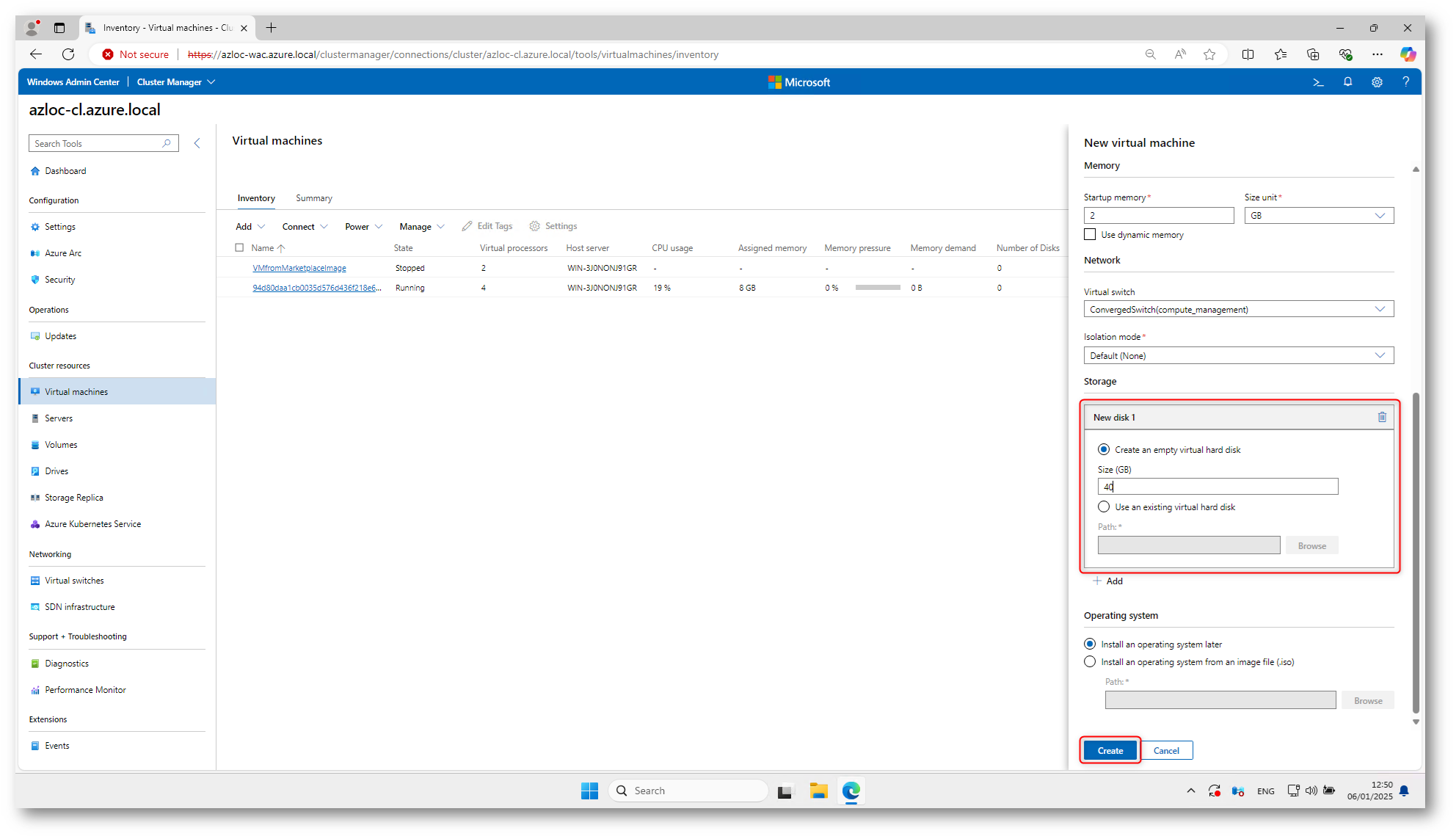Select Install an operating system later
Image resolution: width=1456 pixels, height=839 pixels.
[x=1090, y=644]
